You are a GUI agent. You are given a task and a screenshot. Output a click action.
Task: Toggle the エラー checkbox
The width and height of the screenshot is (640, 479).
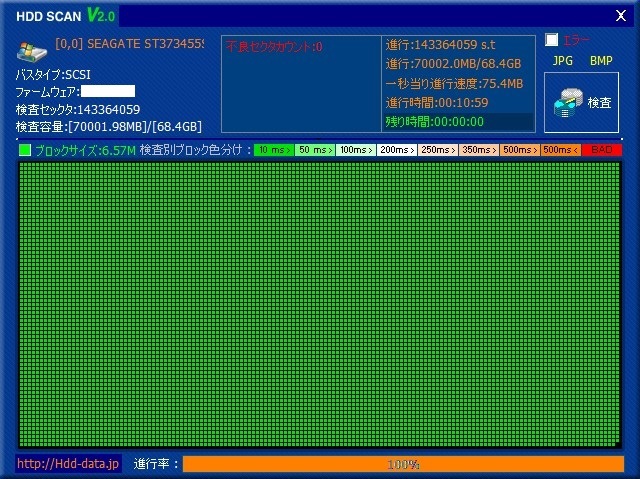point(551,40)
